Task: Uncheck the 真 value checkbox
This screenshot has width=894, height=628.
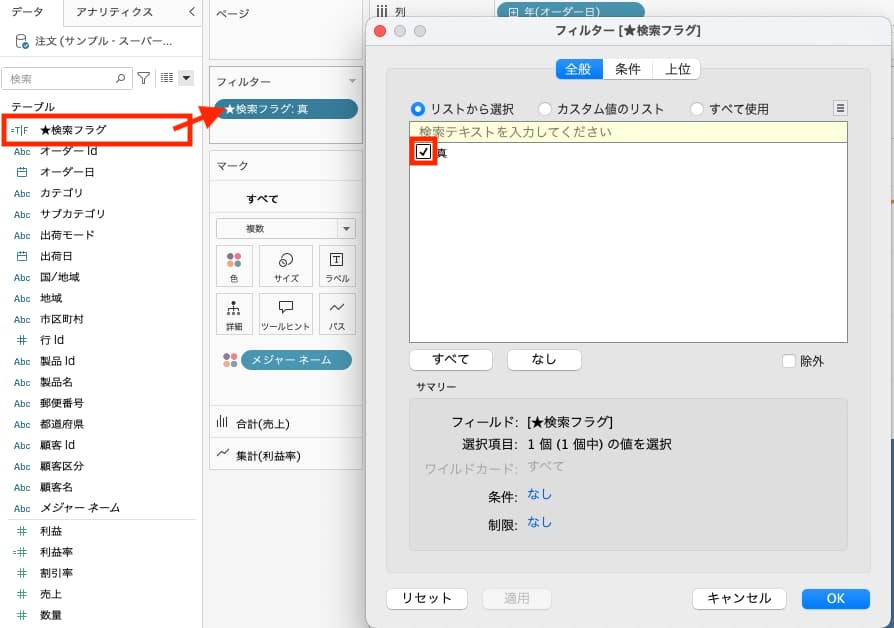Action: click(x=424, y=152)
